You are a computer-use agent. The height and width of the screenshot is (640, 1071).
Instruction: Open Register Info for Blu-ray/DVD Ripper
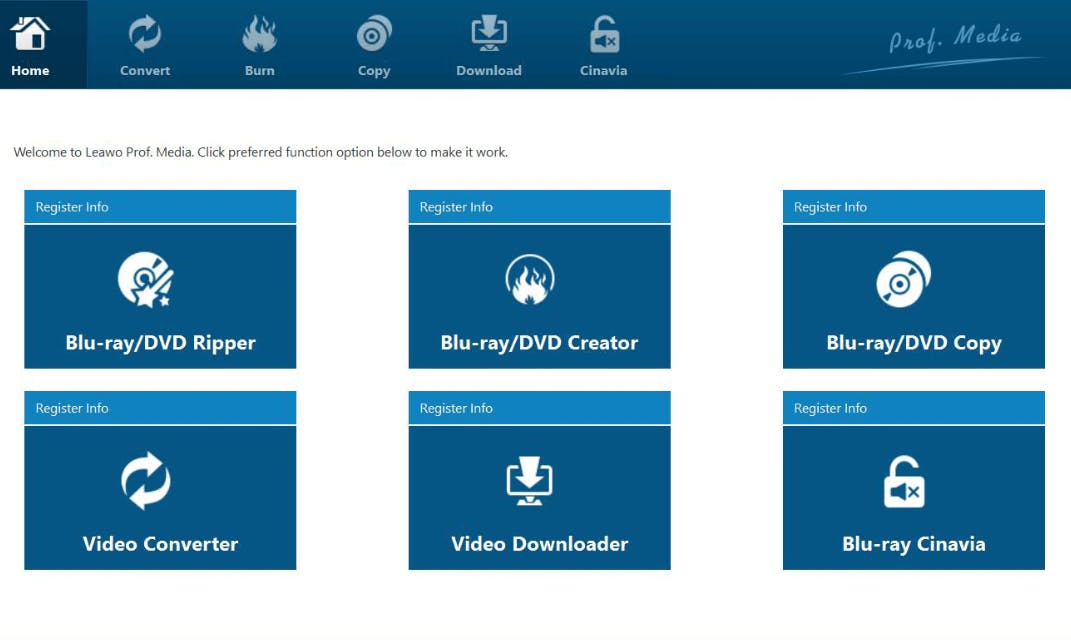point(161,207)
